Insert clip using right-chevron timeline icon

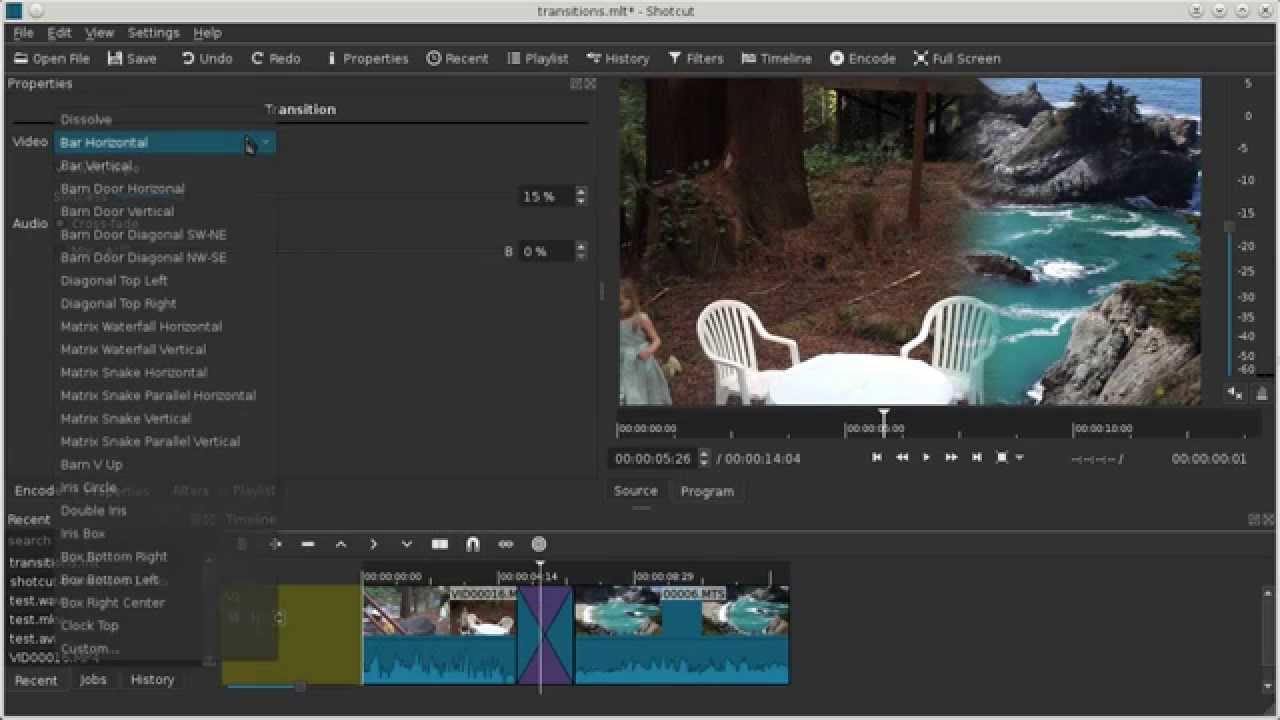[373, 544]
